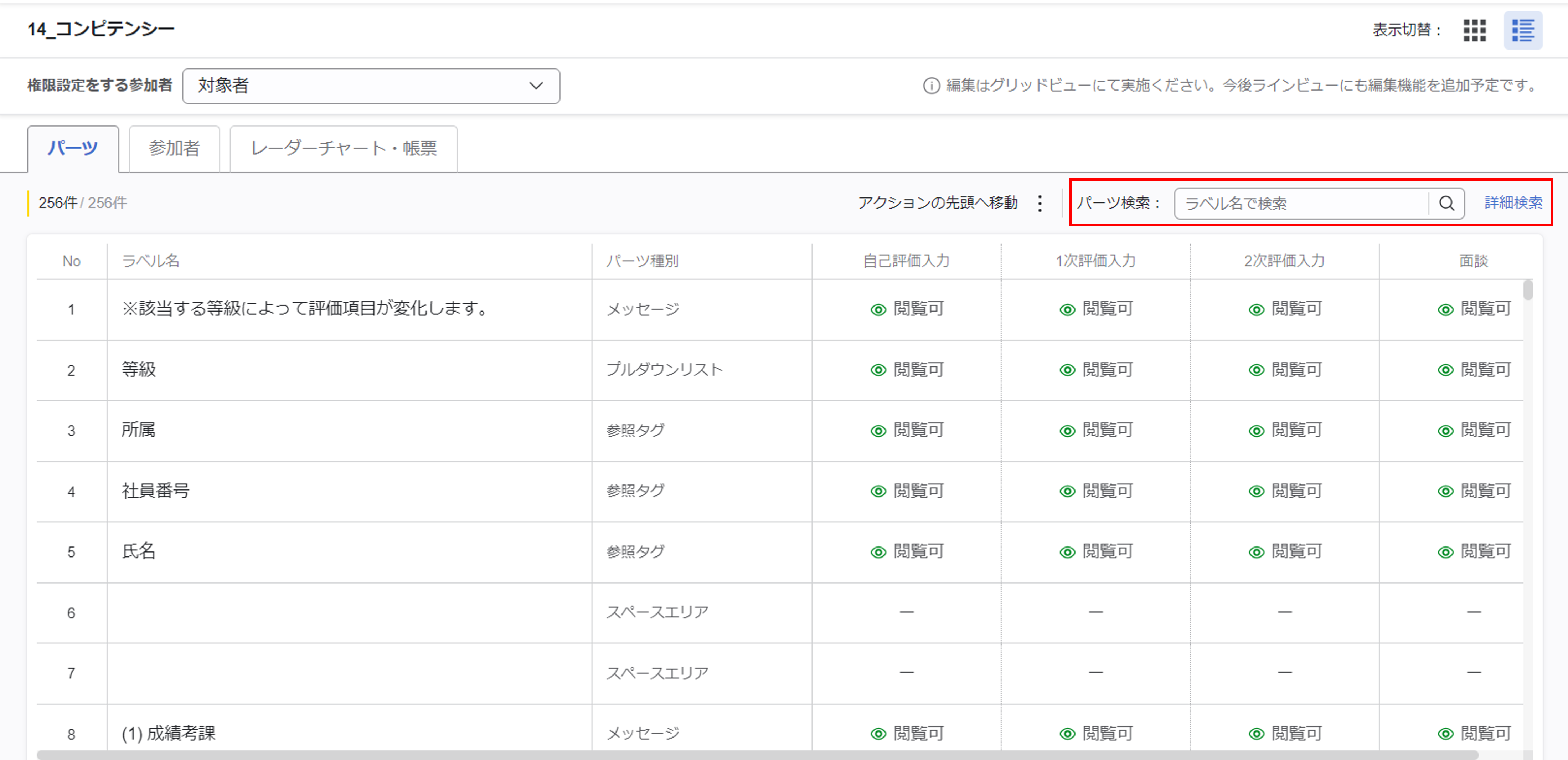The image size is (1568, 760).
Task: Open the three-dot more options menu
Action: coord(1040,204)
